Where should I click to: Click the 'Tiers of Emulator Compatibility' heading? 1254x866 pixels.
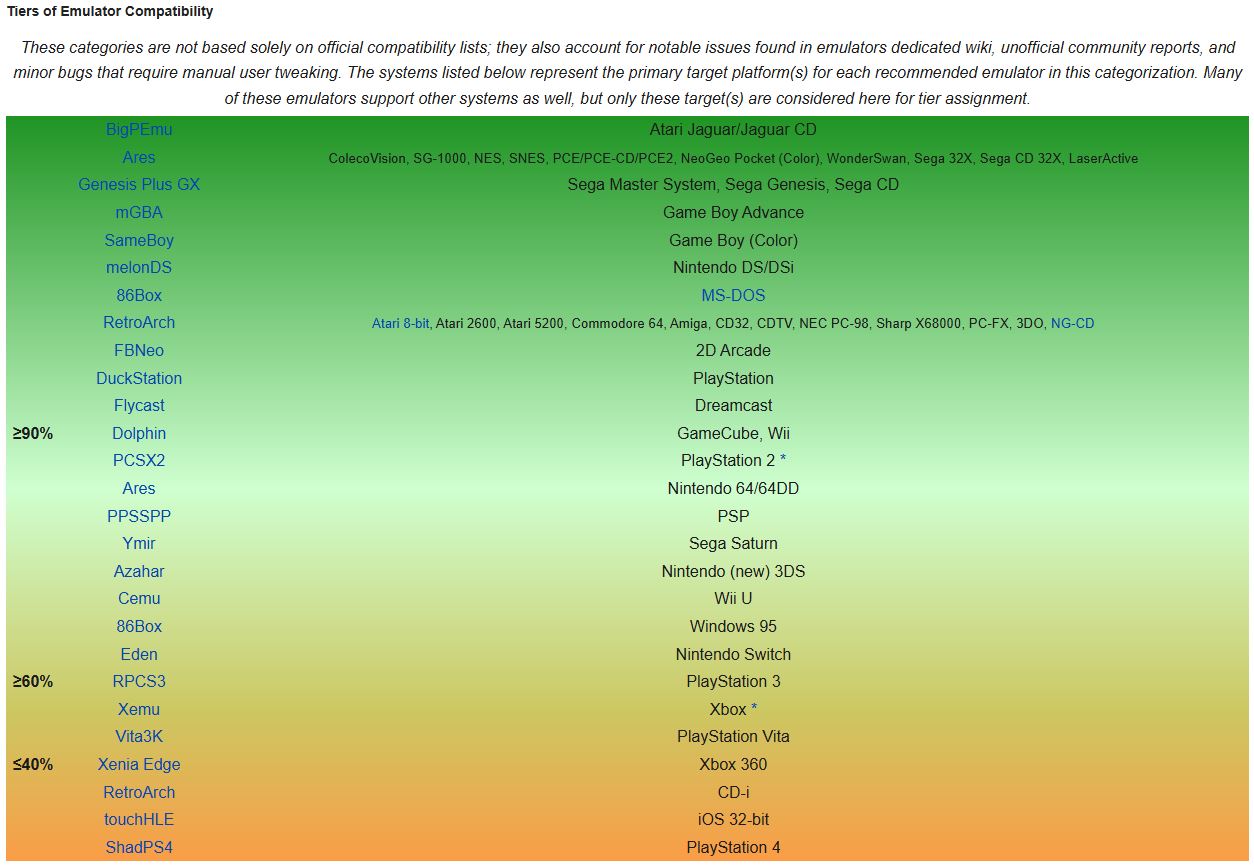pyautogui.click(x=110, y=12)
